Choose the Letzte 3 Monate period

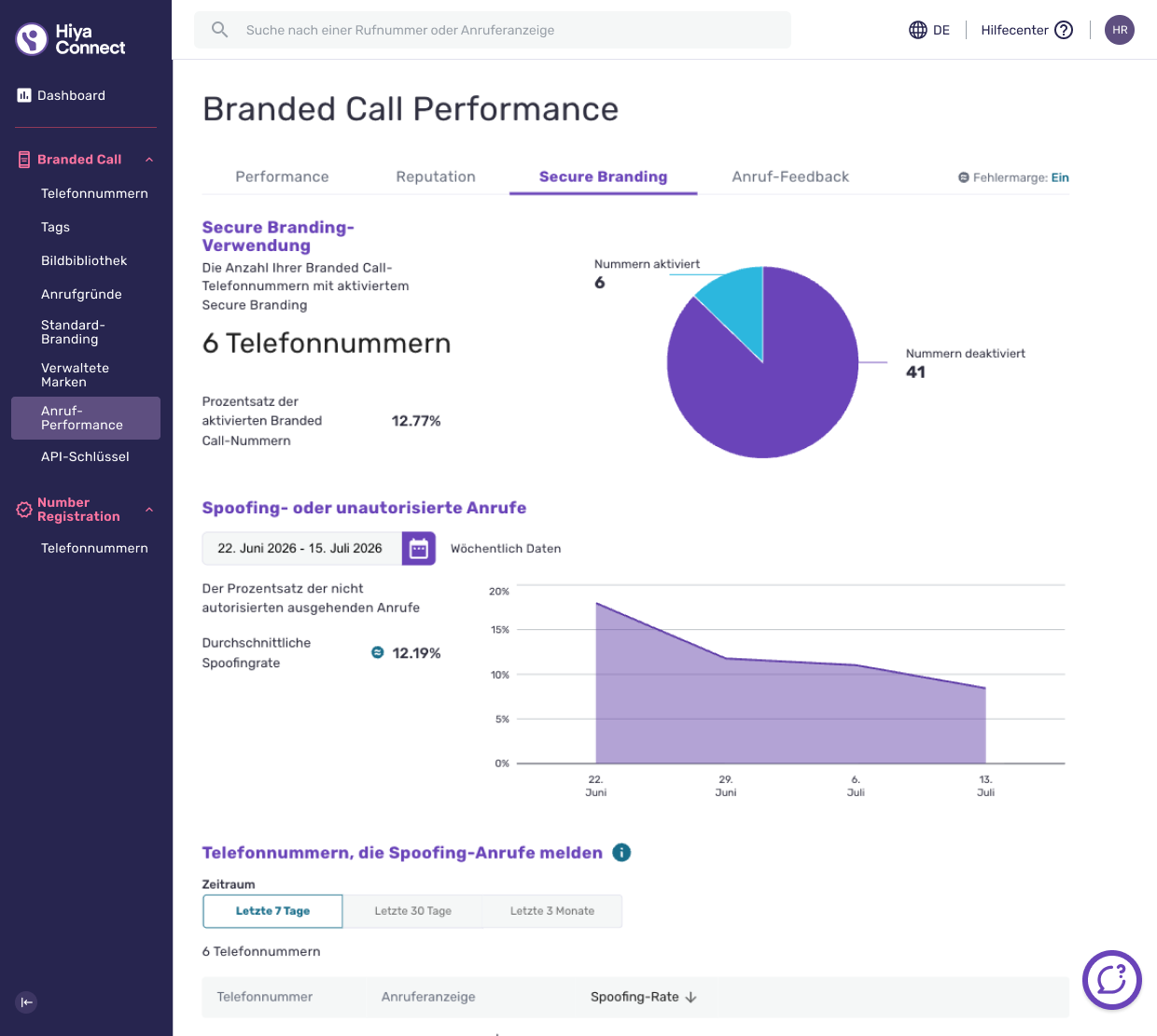point(552,911)
